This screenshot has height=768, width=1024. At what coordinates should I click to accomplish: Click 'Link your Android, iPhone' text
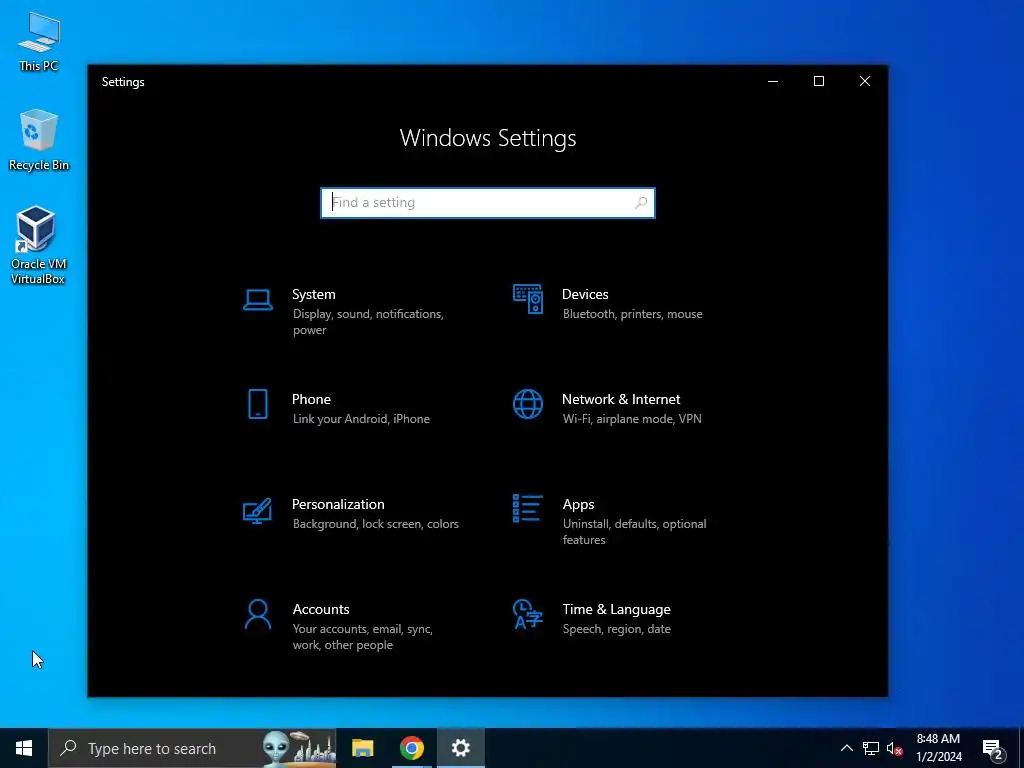[361, 419]
